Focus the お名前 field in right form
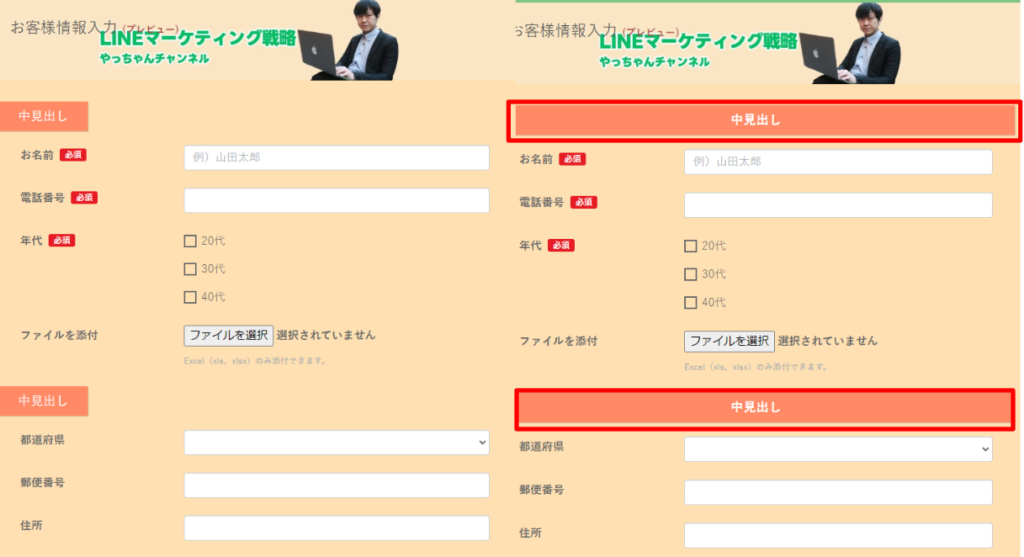1024x557 pixels. coord(838,162)
